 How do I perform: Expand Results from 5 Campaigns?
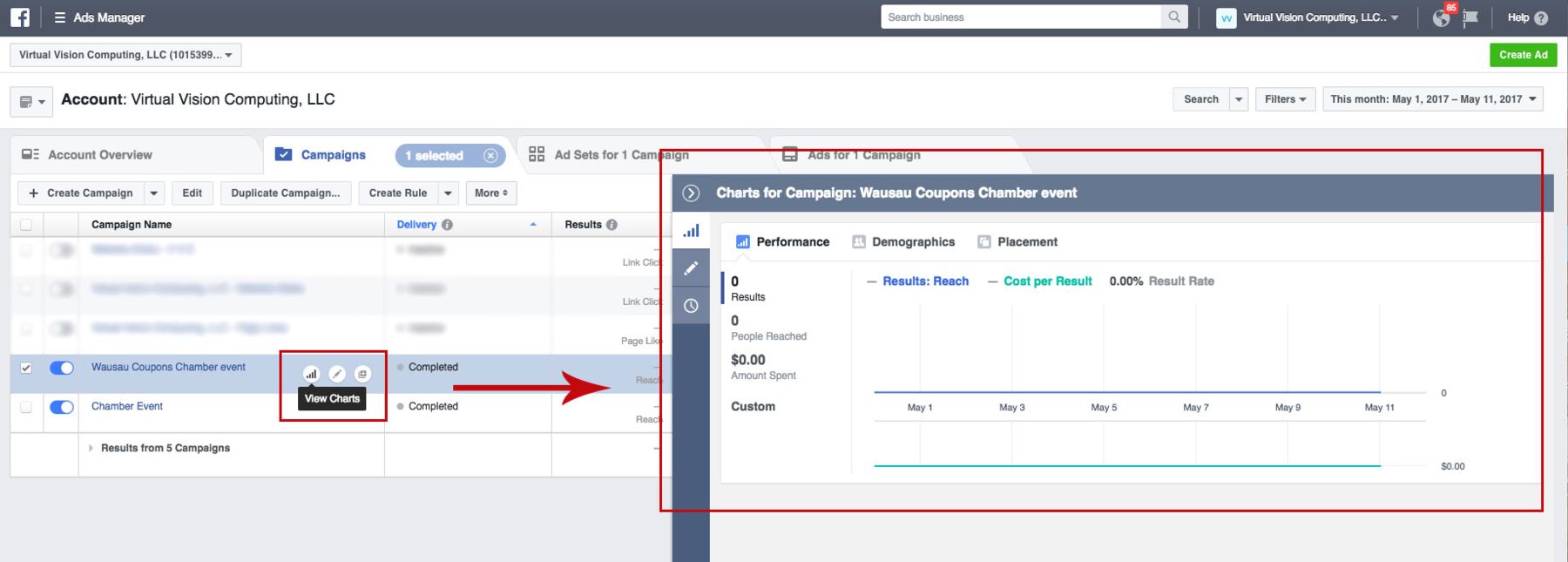(91, 448)
